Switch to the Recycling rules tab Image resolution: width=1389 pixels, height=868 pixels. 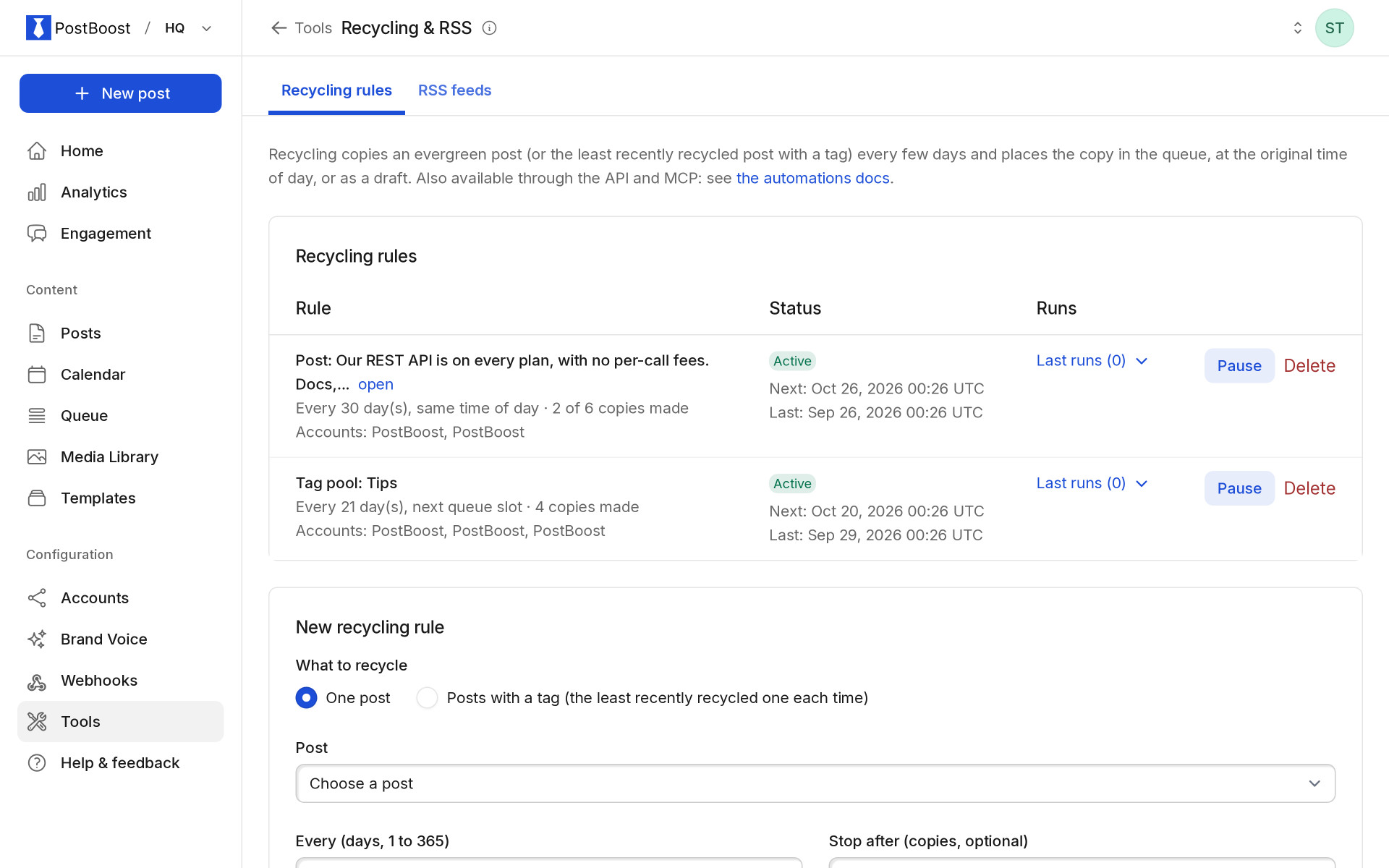point(336,90)
